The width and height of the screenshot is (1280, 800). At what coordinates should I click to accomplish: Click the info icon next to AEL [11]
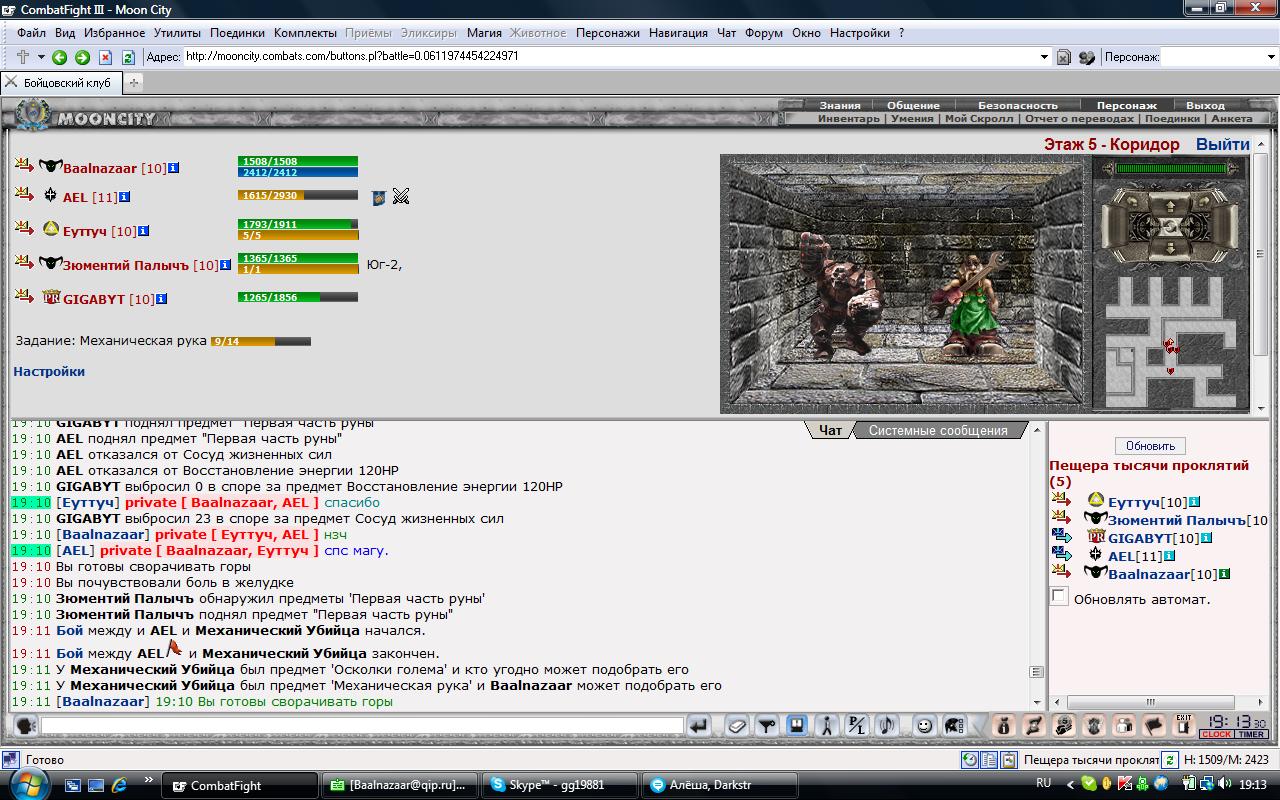124,197
